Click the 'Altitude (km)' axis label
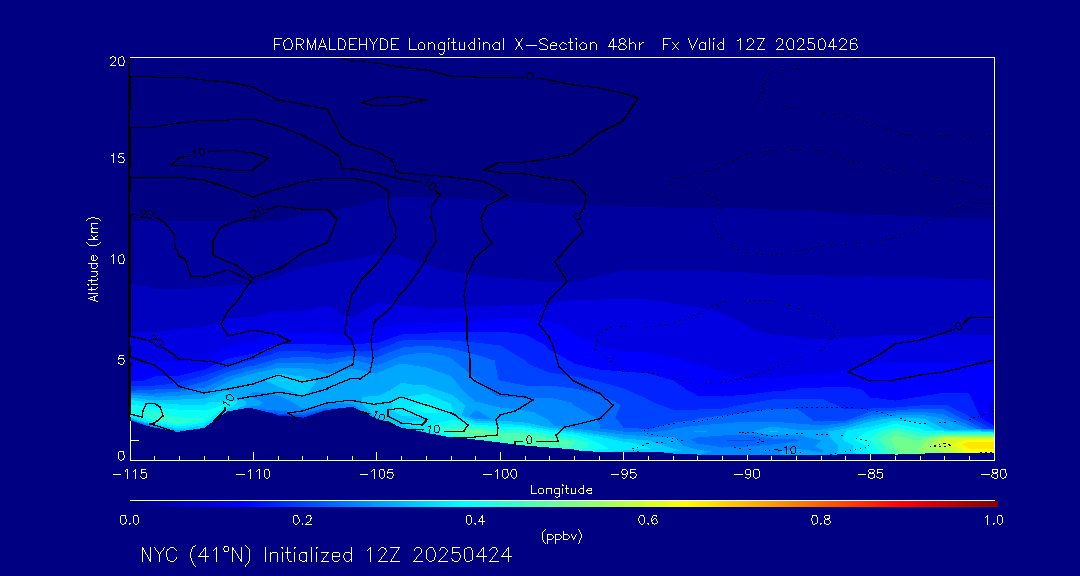 94,258
